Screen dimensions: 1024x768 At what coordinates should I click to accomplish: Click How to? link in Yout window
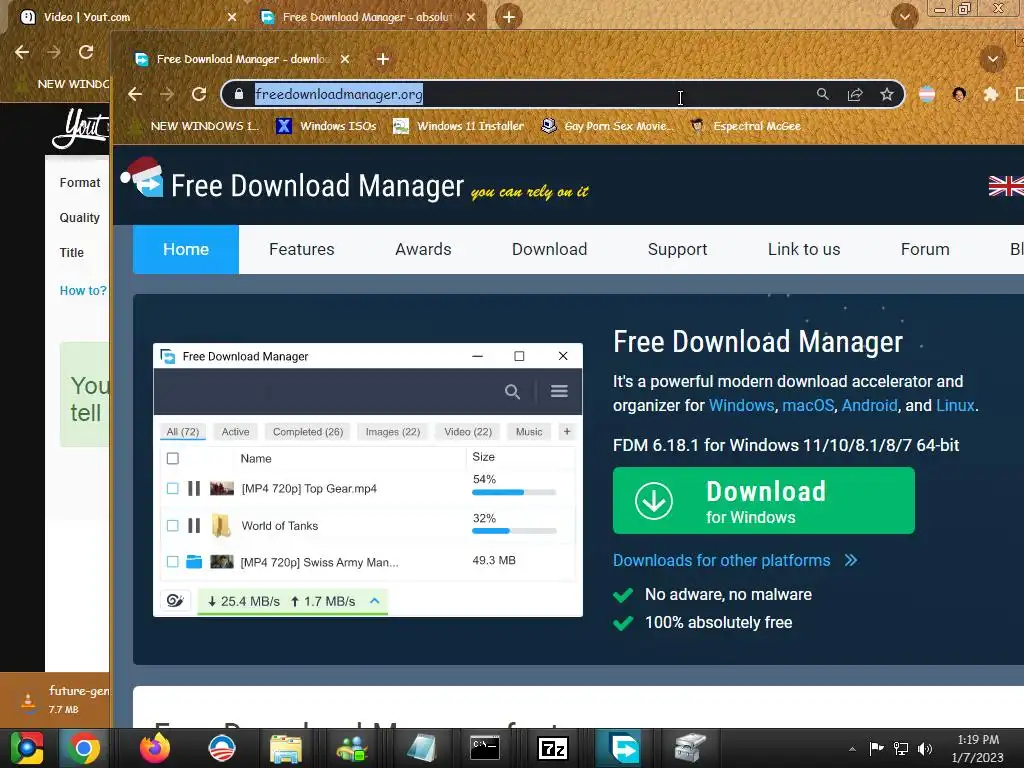point(83,291)
